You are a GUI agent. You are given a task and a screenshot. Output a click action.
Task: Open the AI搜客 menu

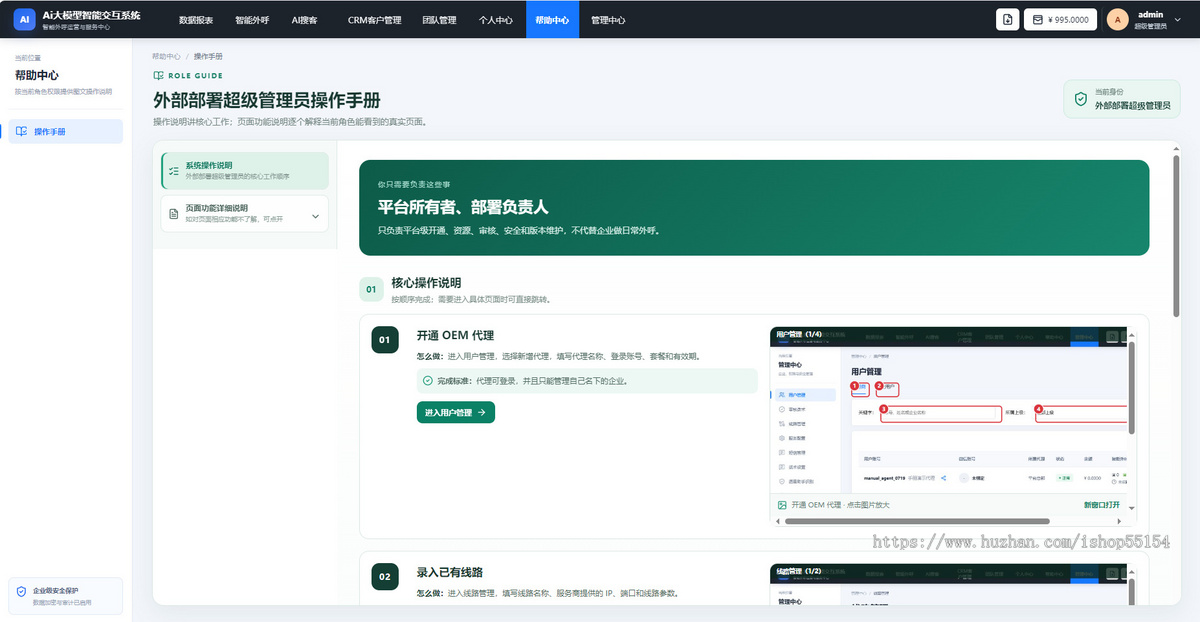304,20
